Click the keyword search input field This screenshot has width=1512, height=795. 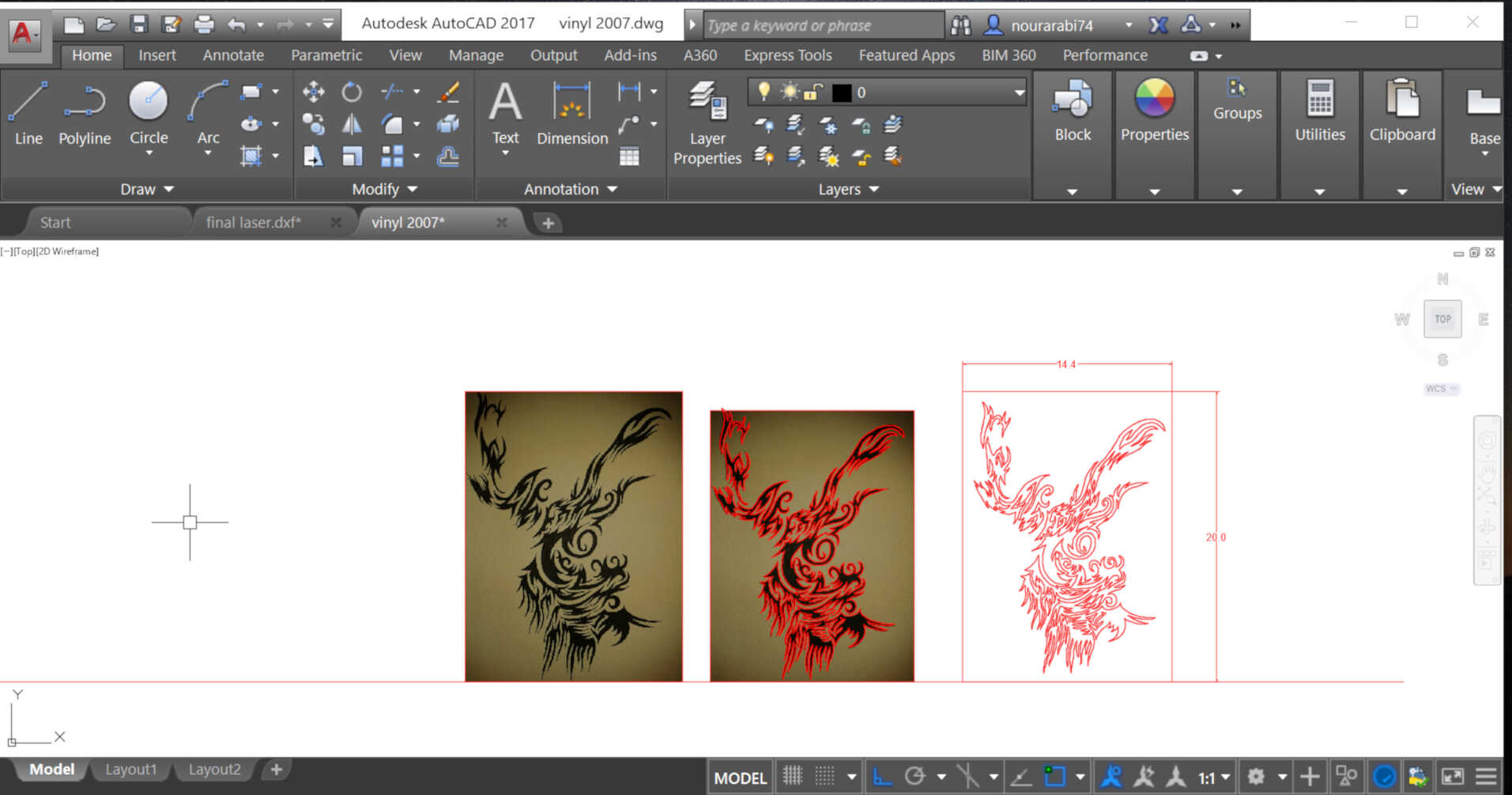click(822, 25)
